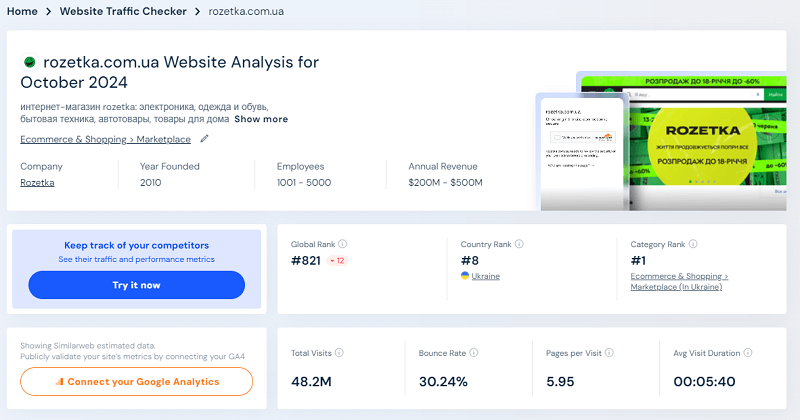Click the 5.95 pages per visit value
This screenshot has height=420, width=800.
click(560, 382)
